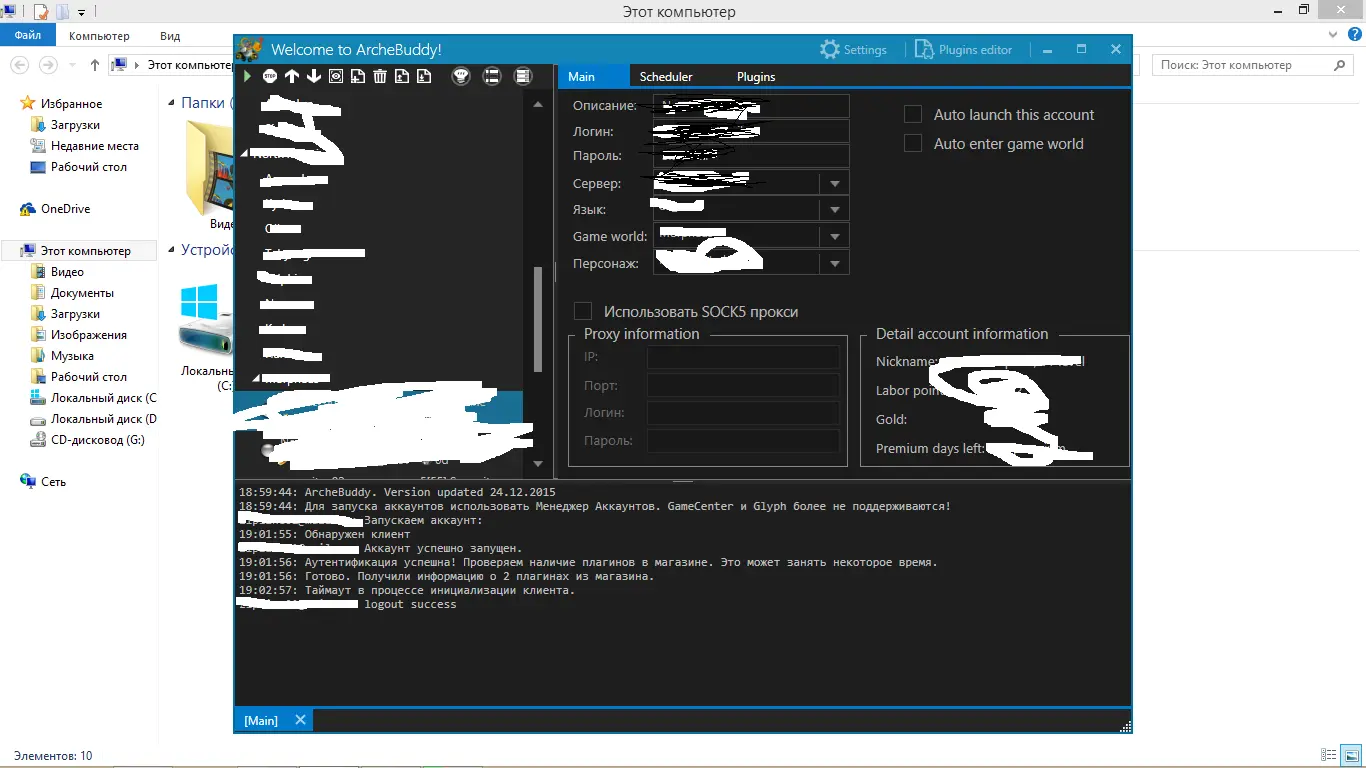
Task: Open Settings with the gear icon
Action: click(853, 49)
